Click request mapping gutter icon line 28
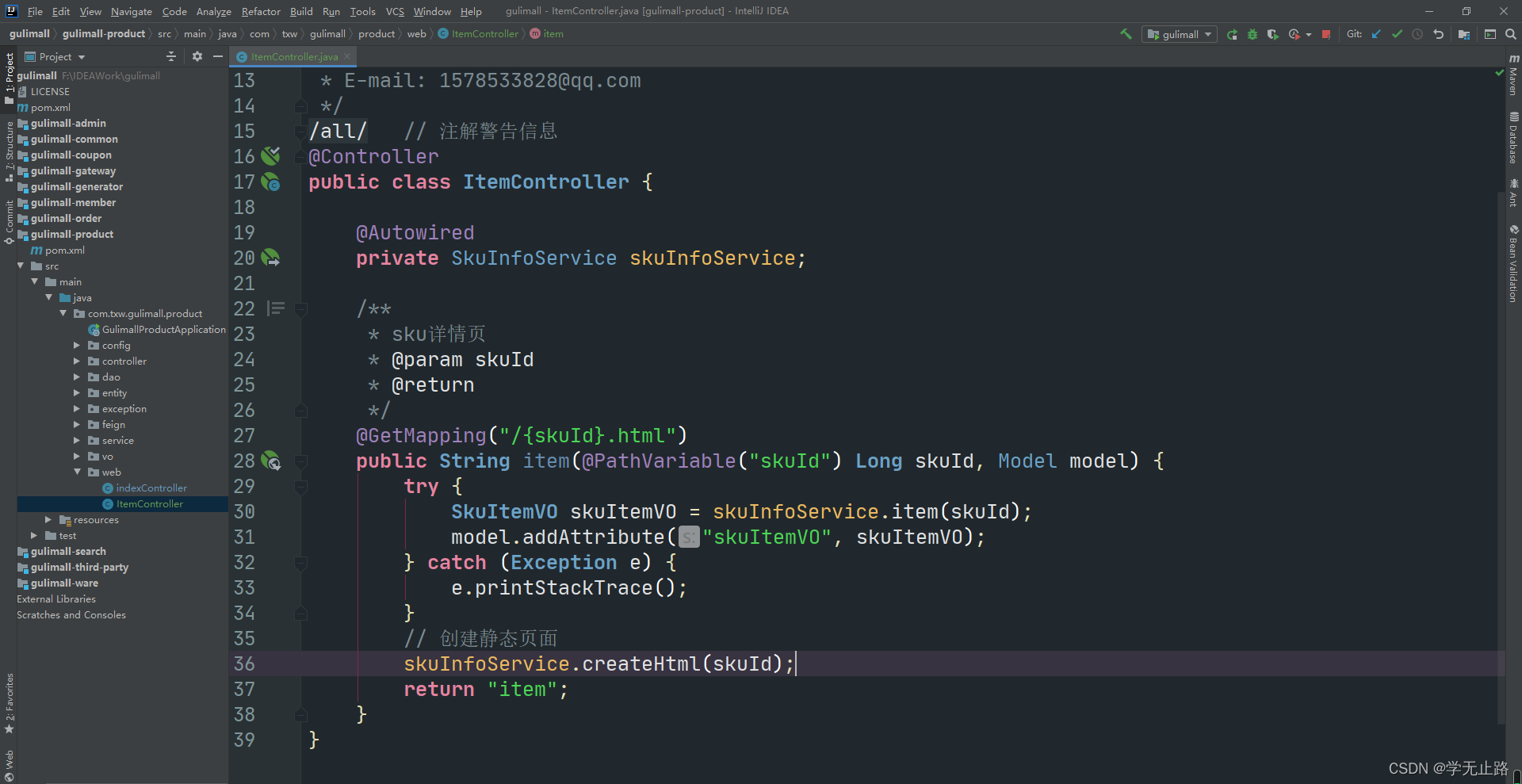 pyautogui.click(x=270, y=461)
